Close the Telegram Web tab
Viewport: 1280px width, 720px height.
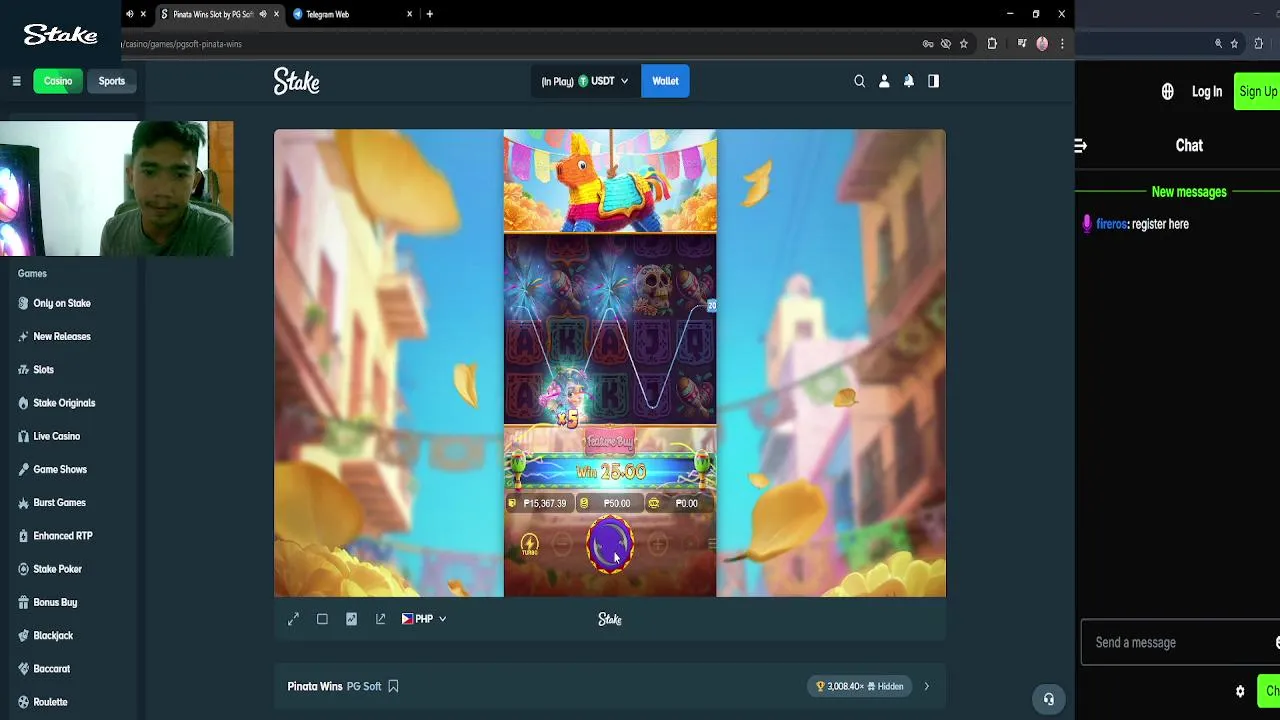[x=409, y=14]
